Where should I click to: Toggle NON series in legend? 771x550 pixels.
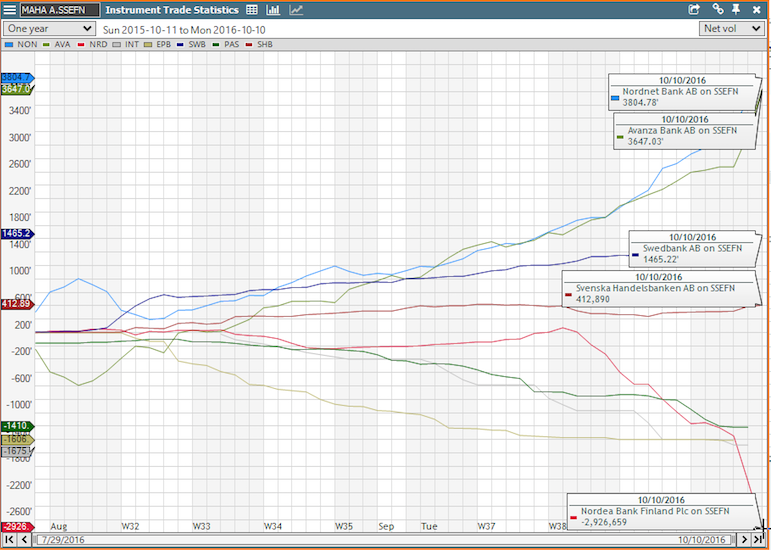pyautogui.click(x=21, y=44)
